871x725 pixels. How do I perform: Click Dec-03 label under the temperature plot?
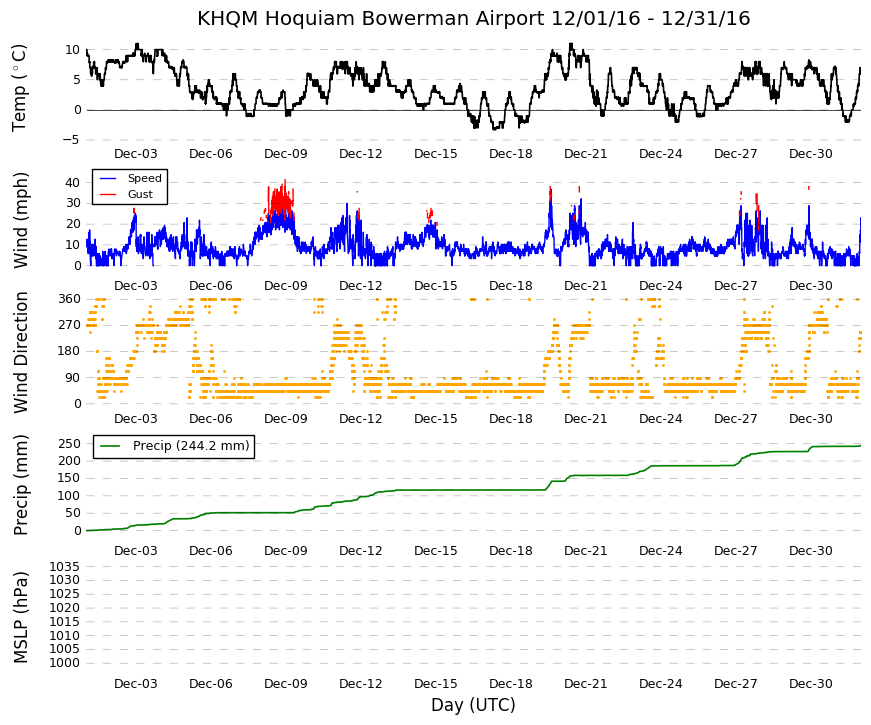[x=136, y=154]
